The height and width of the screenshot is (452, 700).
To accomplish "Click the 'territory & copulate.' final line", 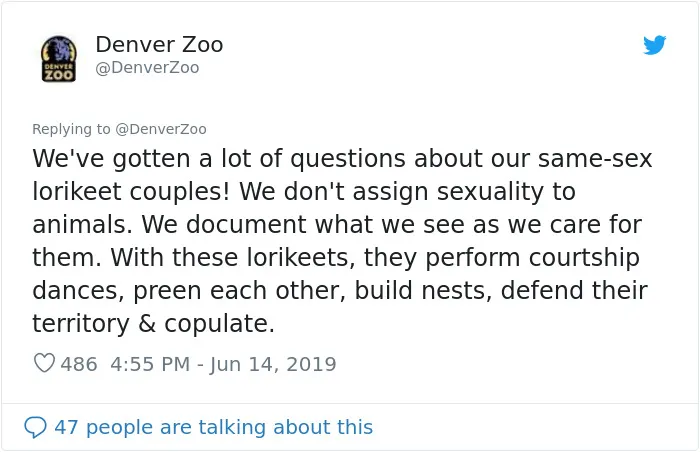I will (x=153, y=323).
